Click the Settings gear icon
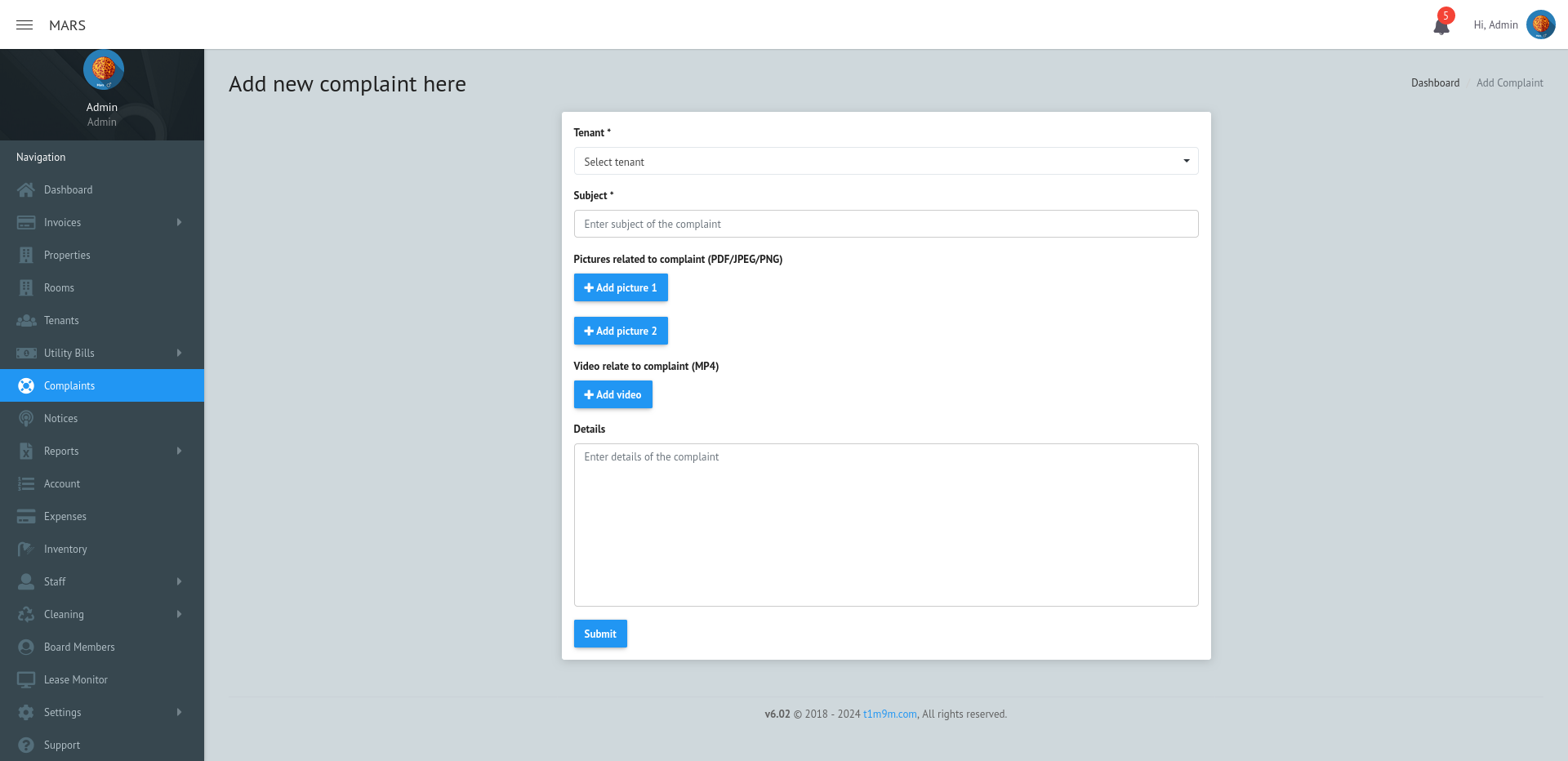1568x761 pixels. pos(26,712)
